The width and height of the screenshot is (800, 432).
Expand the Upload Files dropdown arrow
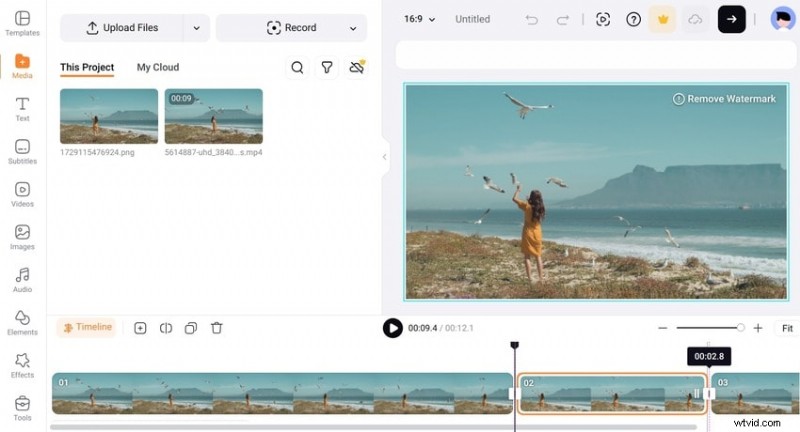196,28
